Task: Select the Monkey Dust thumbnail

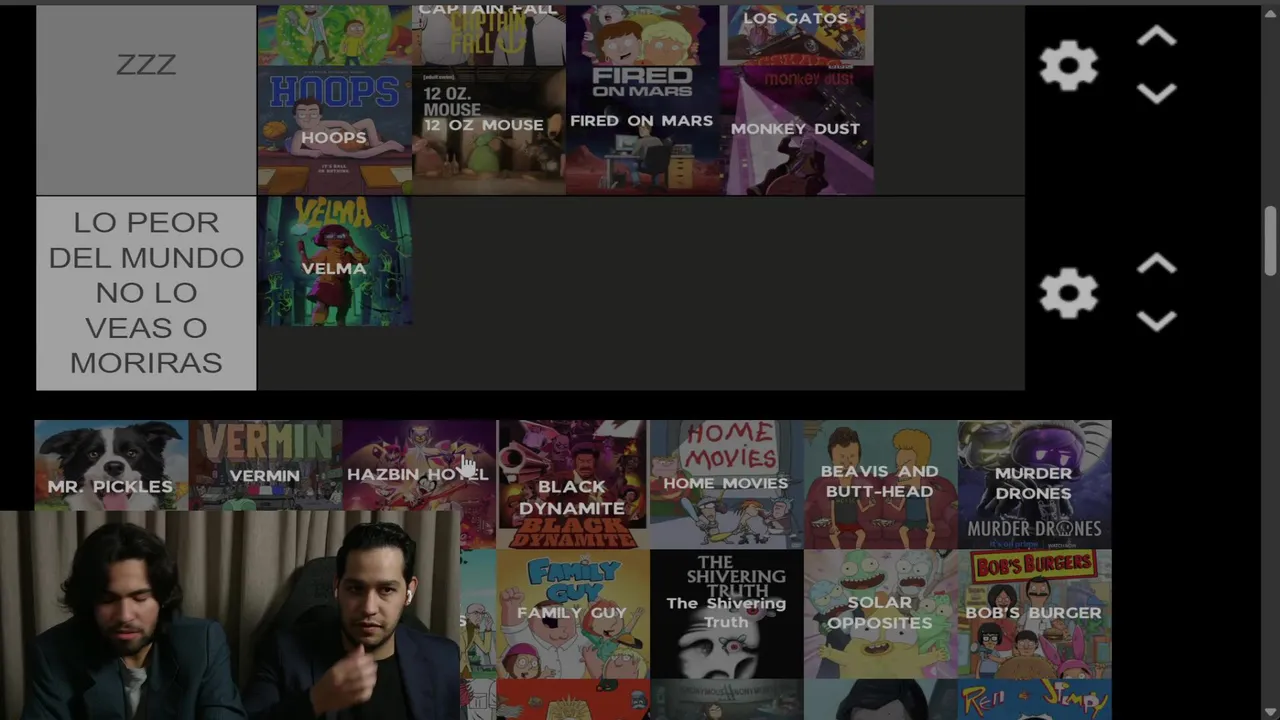Action: [x=796, y=130]
